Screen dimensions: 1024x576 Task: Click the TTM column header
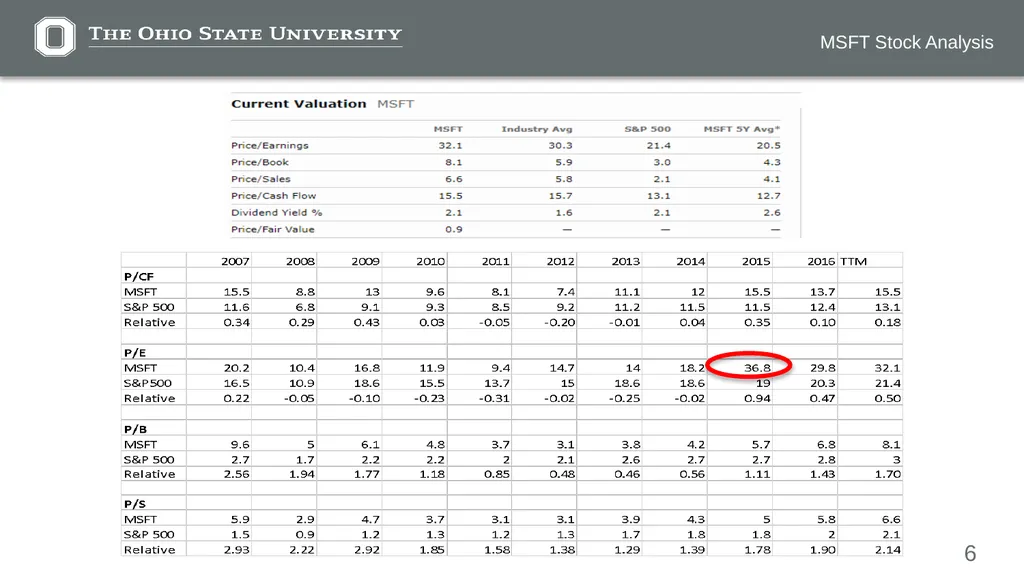pos(854,261)
